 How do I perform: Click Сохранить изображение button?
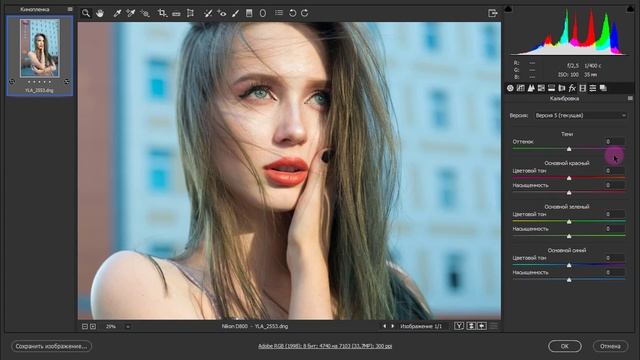[51, 346]
